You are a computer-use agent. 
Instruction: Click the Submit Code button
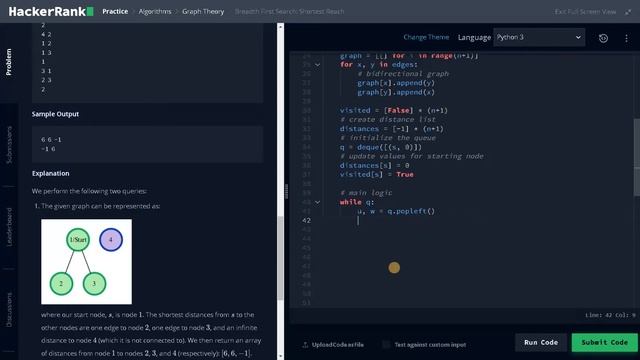pos(604,342)
